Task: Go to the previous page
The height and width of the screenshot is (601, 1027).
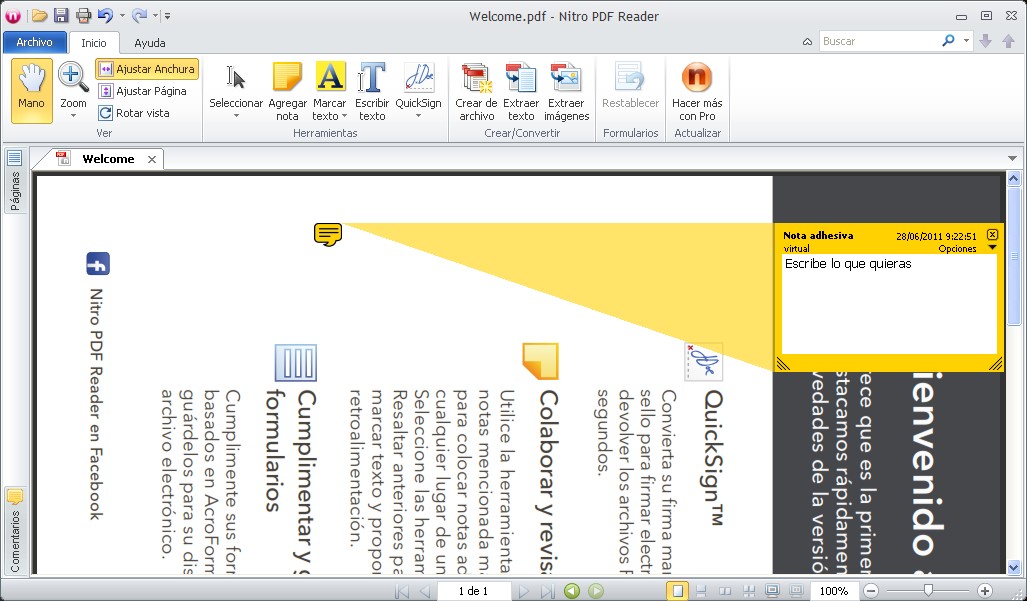Action: tap(424, 591)
